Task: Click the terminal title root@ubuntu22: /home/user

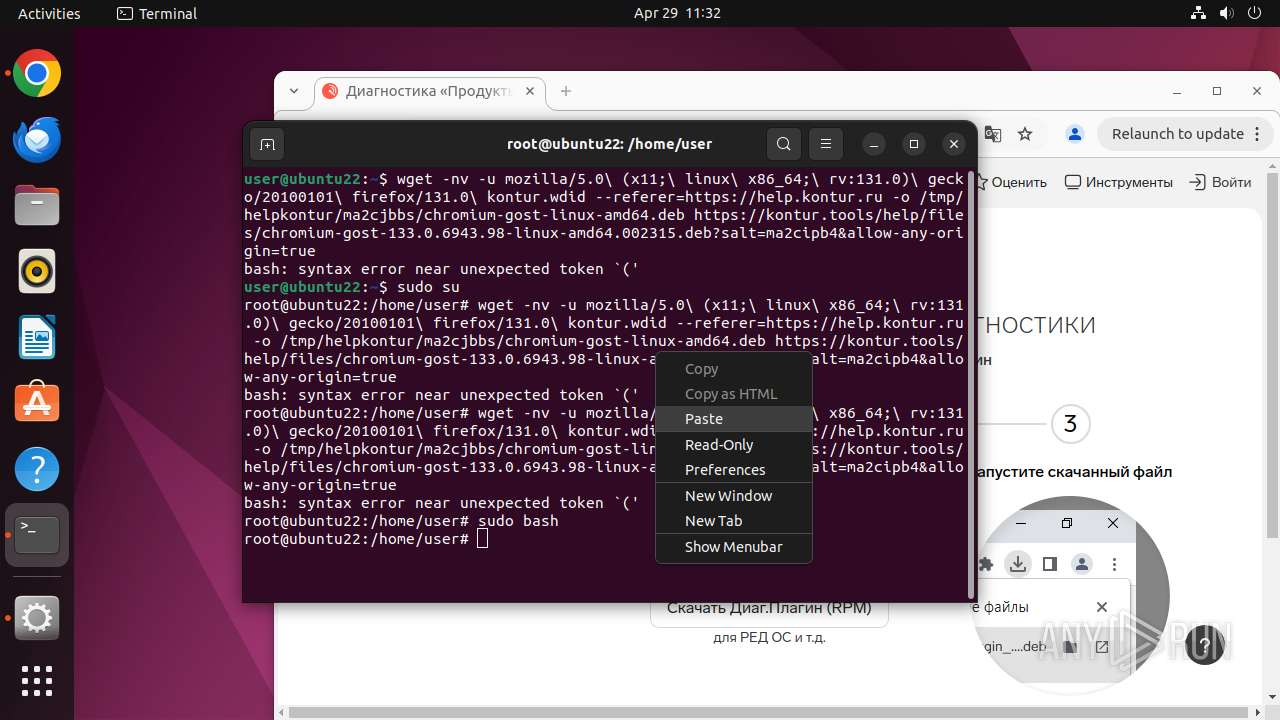Action: click(609, 144)
